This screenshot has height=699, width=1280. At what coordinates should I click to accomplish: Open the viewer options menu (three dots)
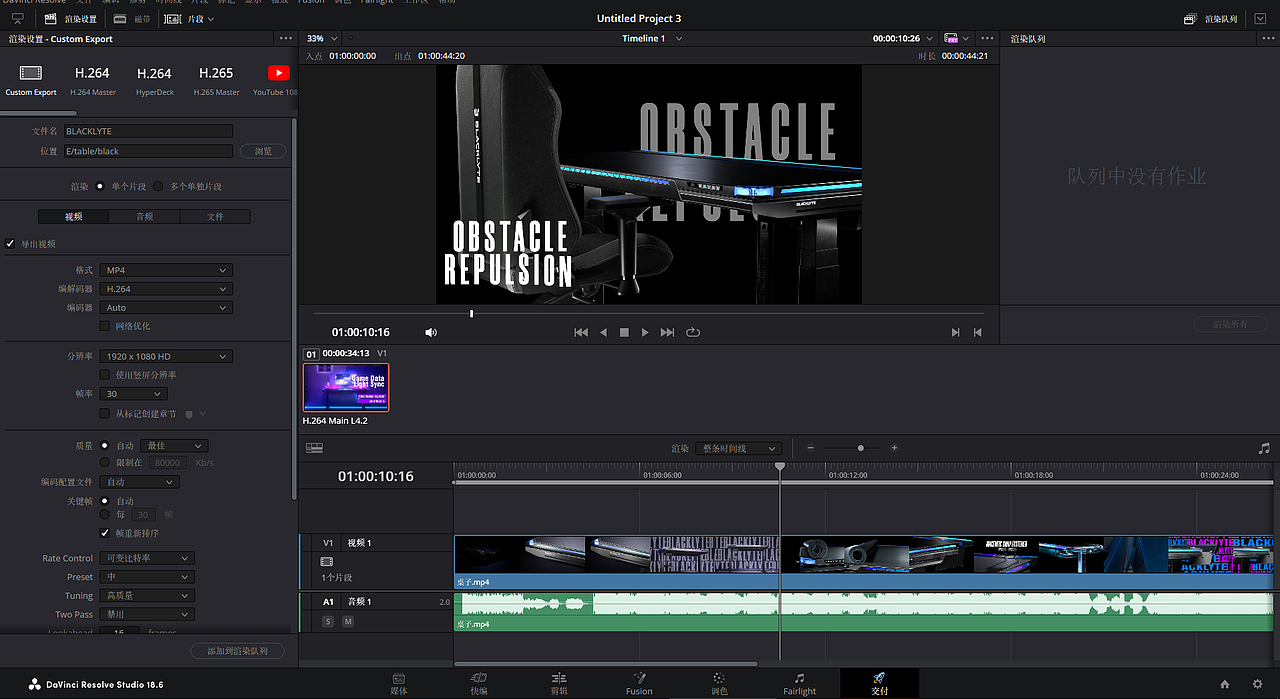[985, 38]
